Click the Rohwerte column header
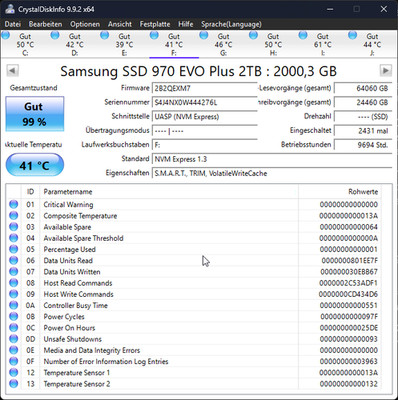Screen dimensions: 398x400 [340, 192]
